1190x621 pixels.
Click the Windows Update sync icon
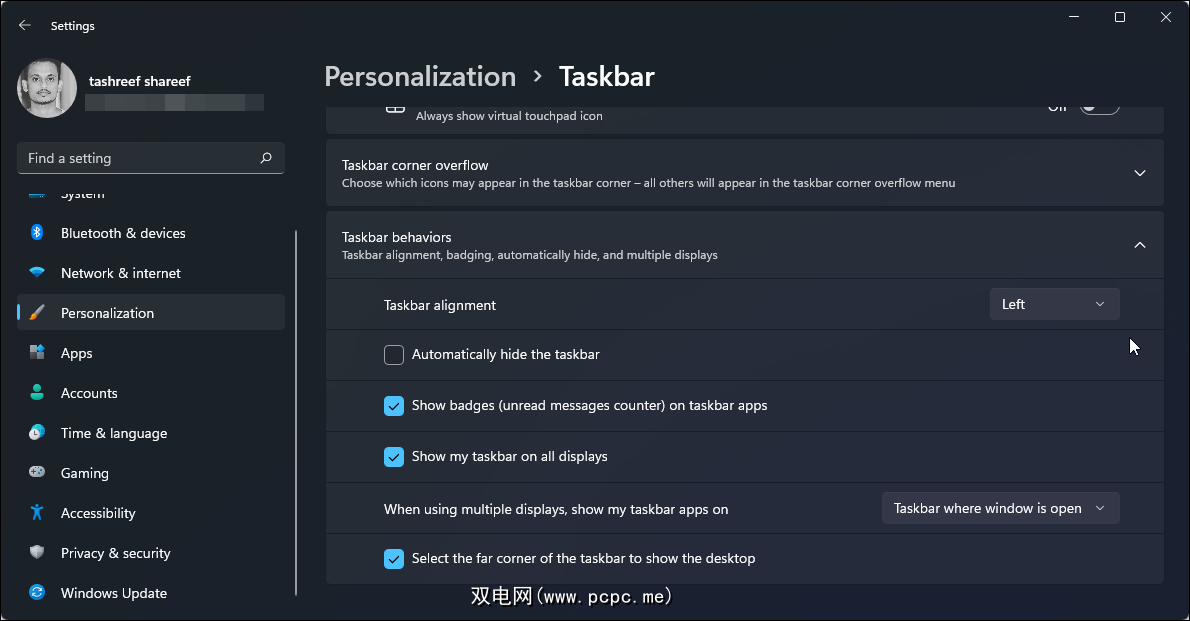point(37,593)
